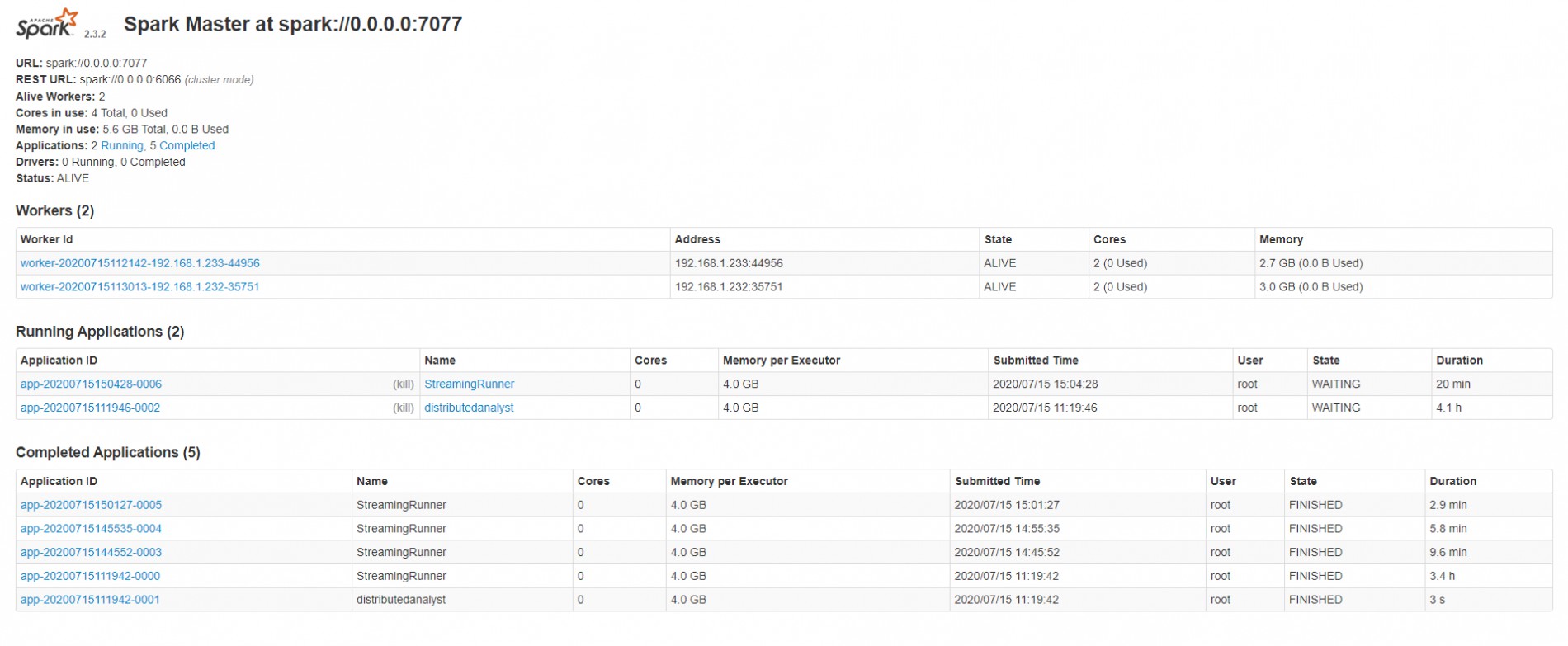Open completed application app-20200715111942-0000
Image resolution: width=1568 pixels, height=646 pixels.
90,577
